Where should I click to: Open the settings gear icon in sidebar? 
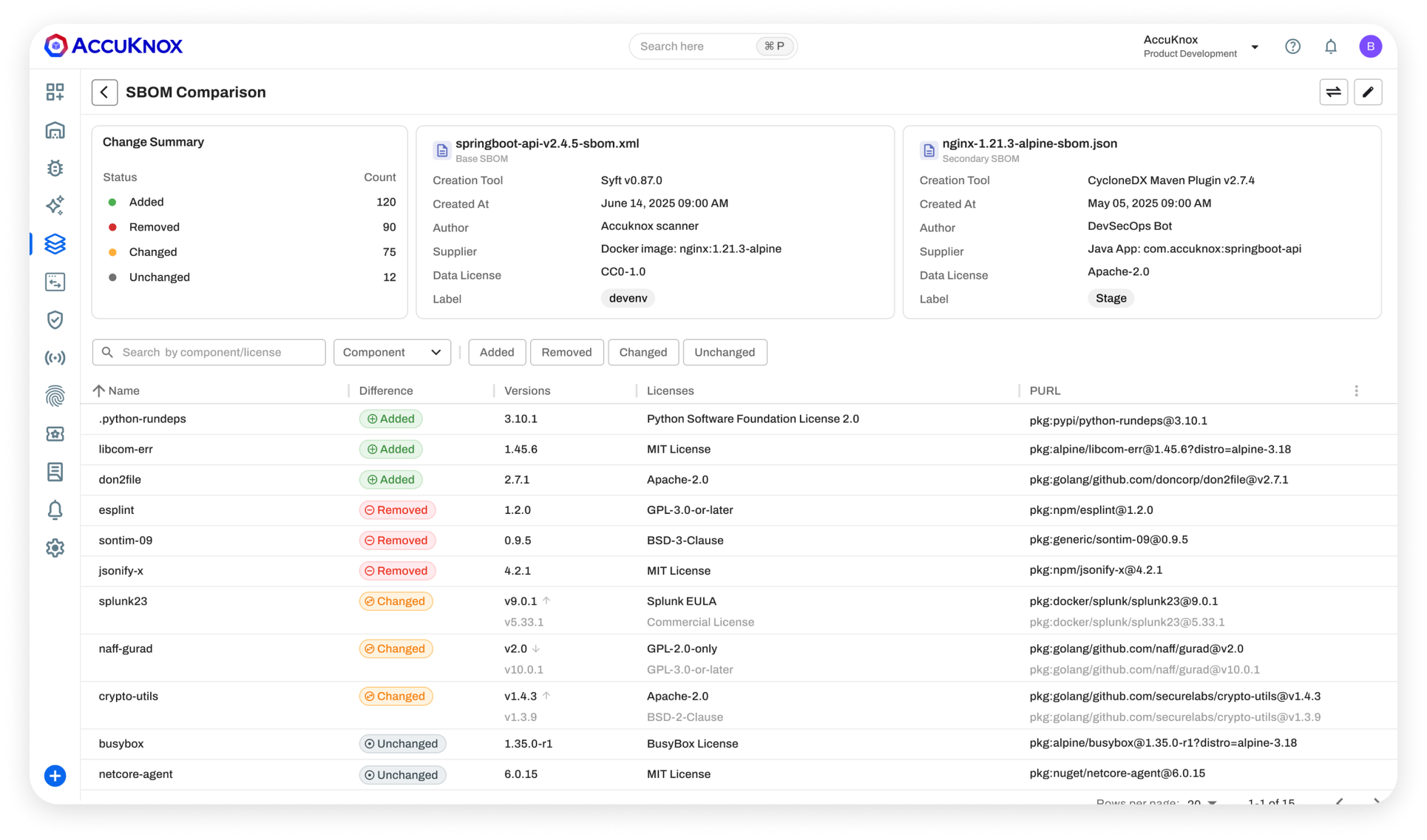[55, 548]
